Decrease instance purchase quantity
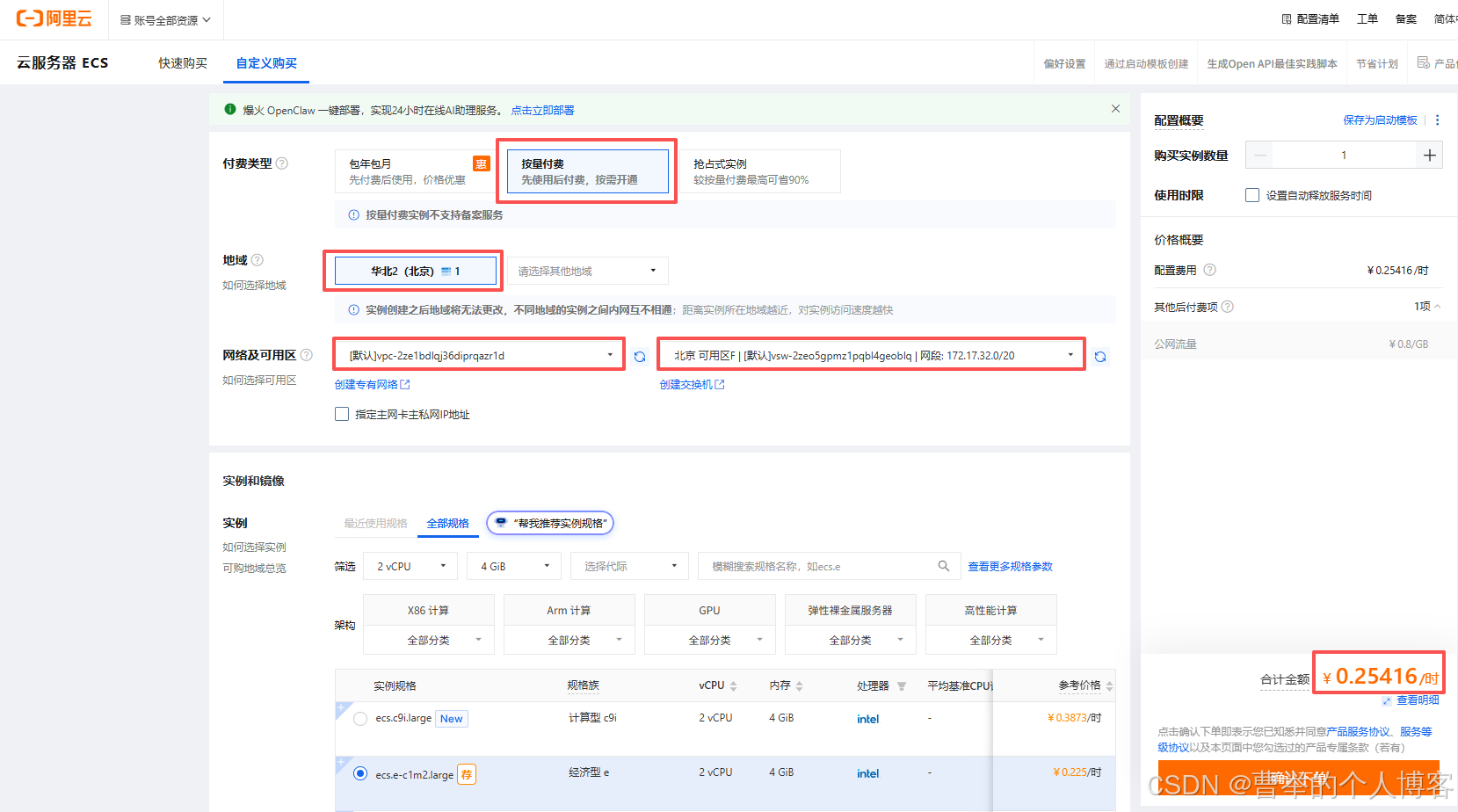1458x812 pixels. 1259,156
